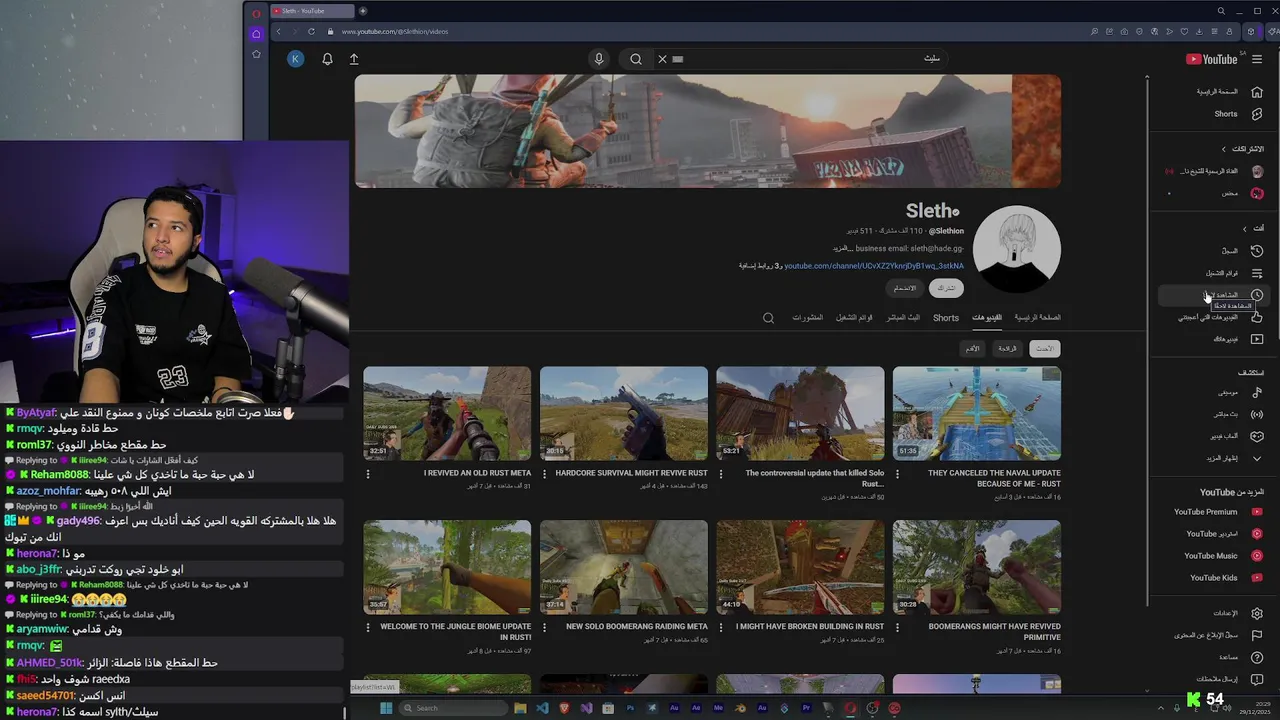
Task: Switch to the Playlists (قوائم التشغيل) channel tab
Action: point(854,318)
